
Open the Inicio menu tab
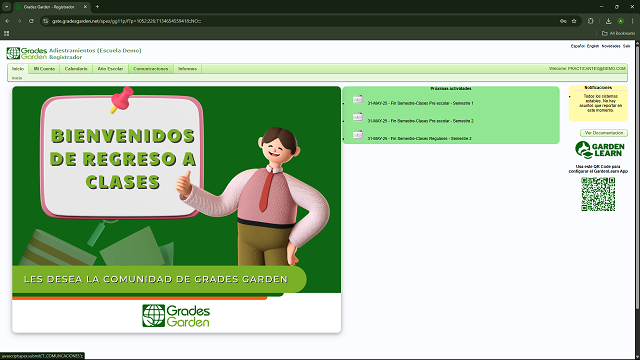[x=18, y=69]
